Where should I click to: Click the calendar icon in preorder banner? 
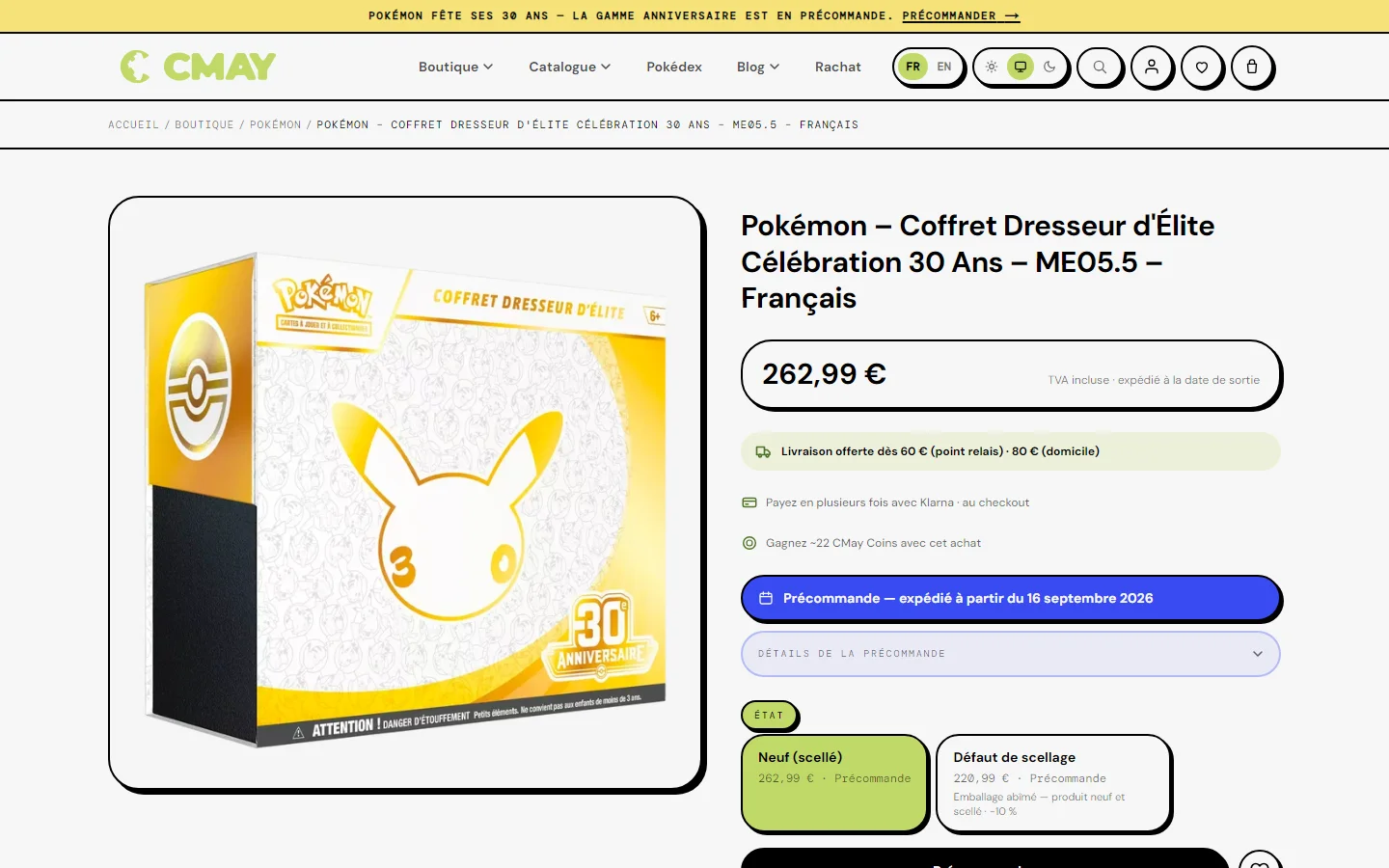(766, 598)
